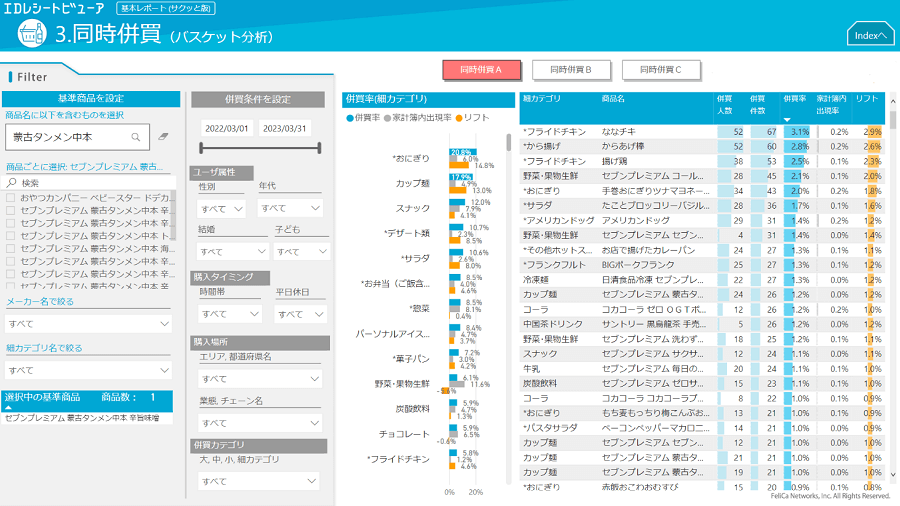
Task: Click the 中国茶ドリンク category cell
Action: click(x=553, y=324)
